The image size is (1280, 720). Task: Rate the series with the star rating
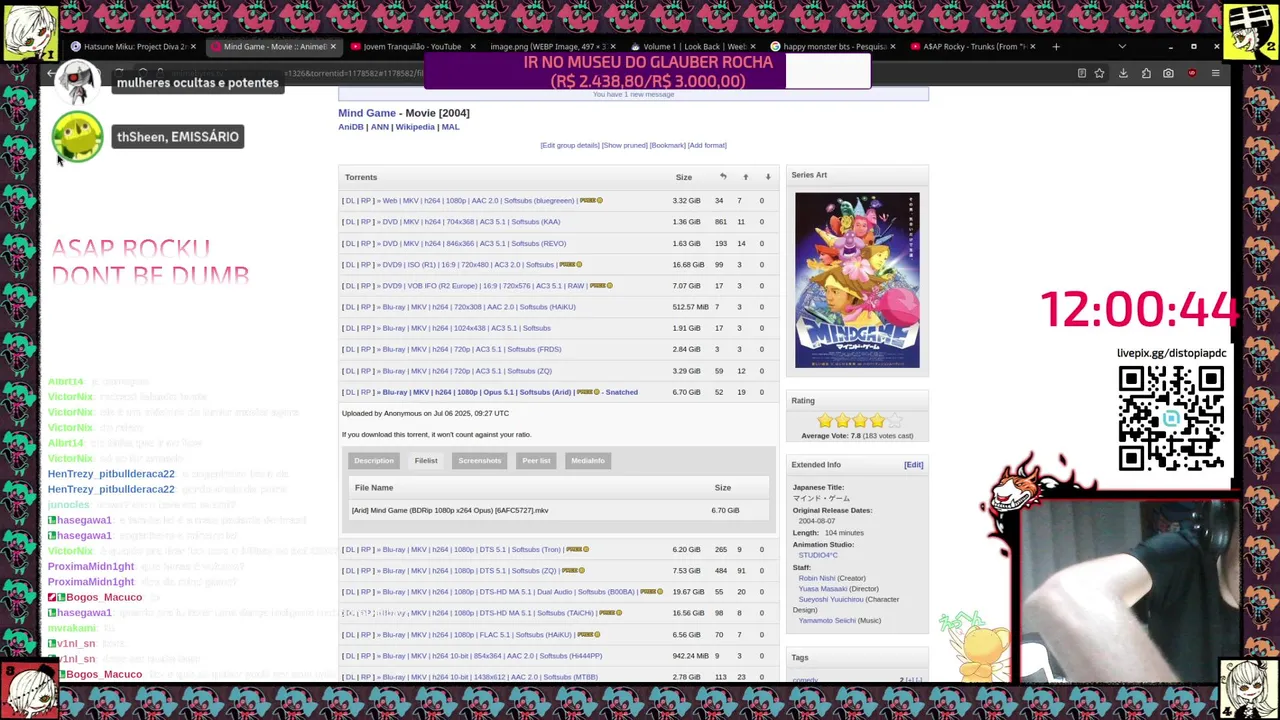[858, 421]
